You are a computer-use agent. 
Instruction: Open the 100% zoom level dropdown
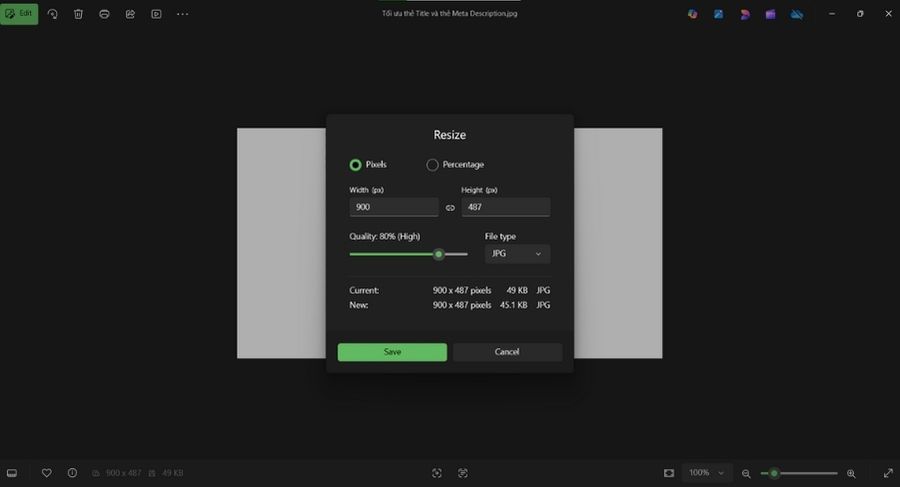707,473
